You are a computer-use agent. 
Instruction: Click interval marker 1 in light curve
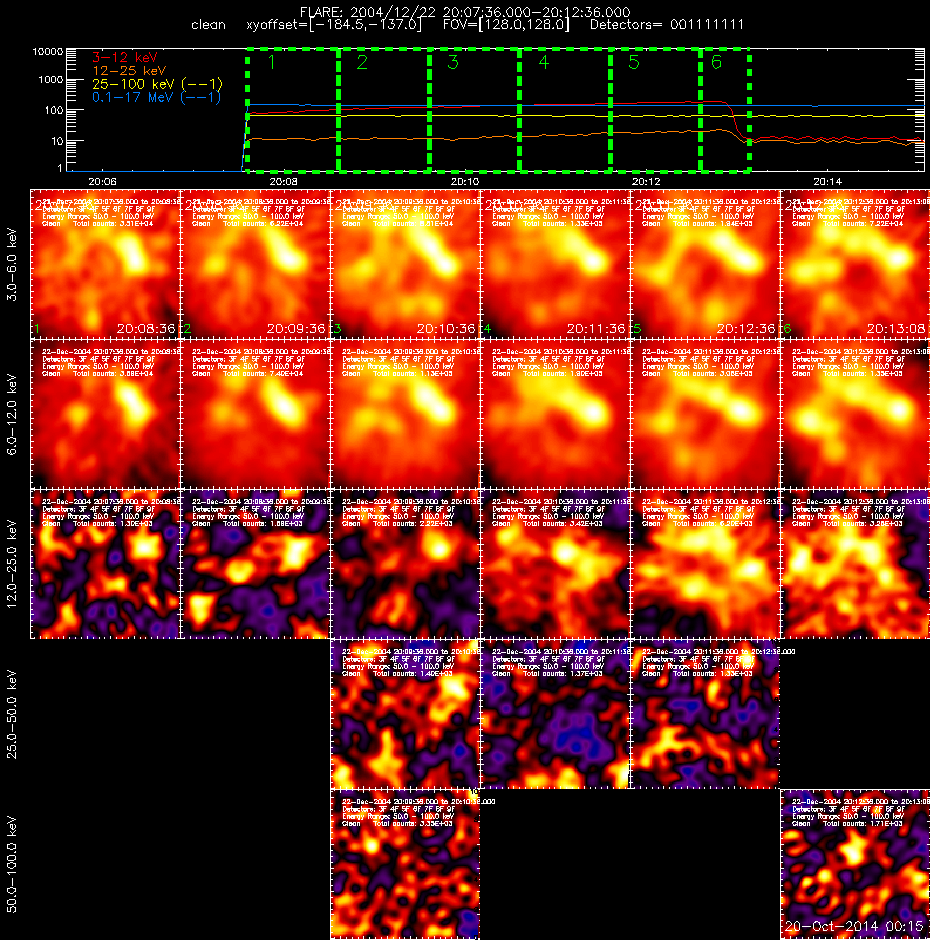[x=272, y=62]
